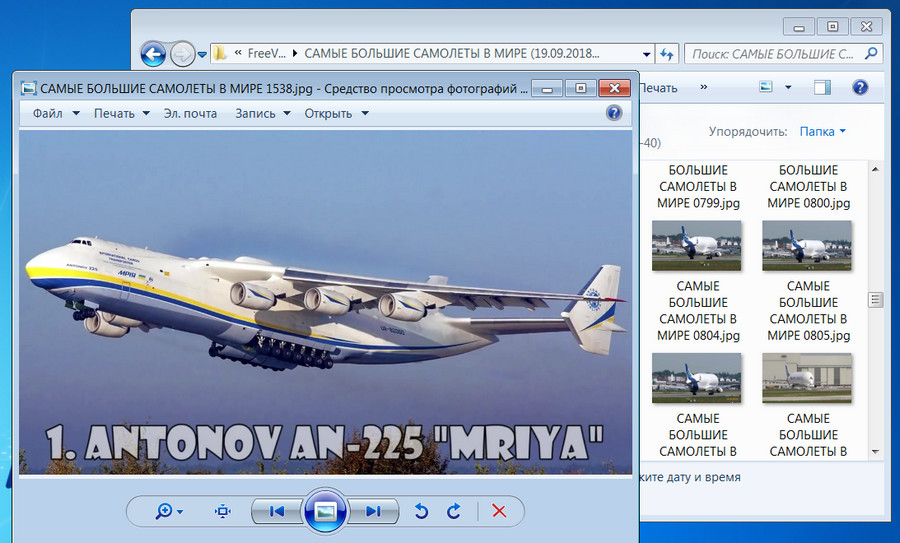Click Эл. почта in Photo Viewer

(x=190, y=114)
